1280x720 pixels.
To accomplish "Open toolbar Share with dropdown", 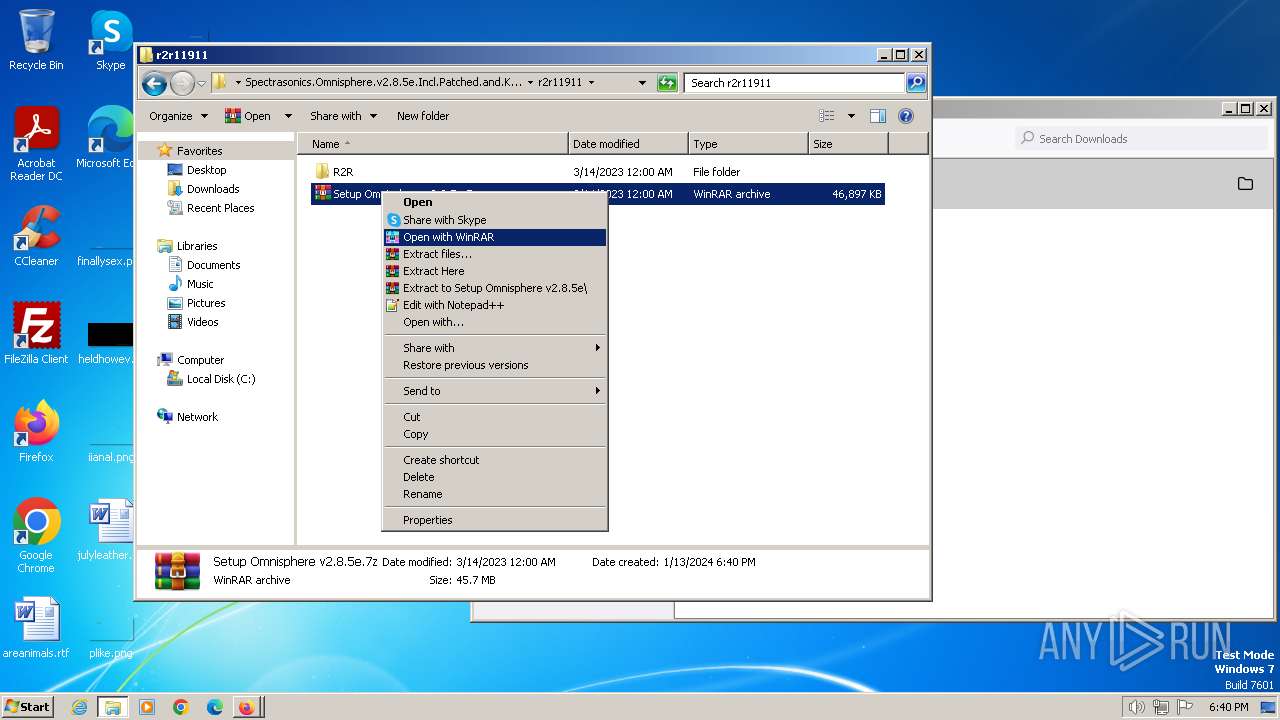I will coord(343,116).
